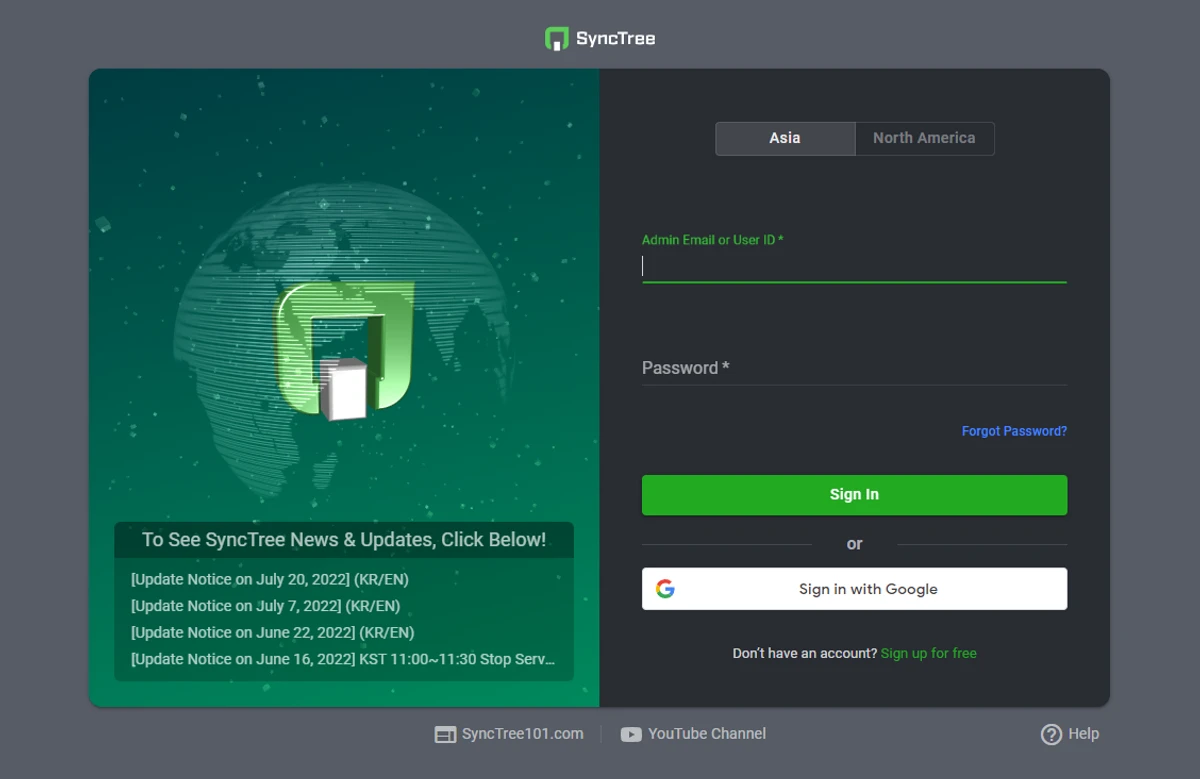1200x779 pixels.
Task: Focus the Admin Email or User ID field
Action: click(x=854, y=266)
